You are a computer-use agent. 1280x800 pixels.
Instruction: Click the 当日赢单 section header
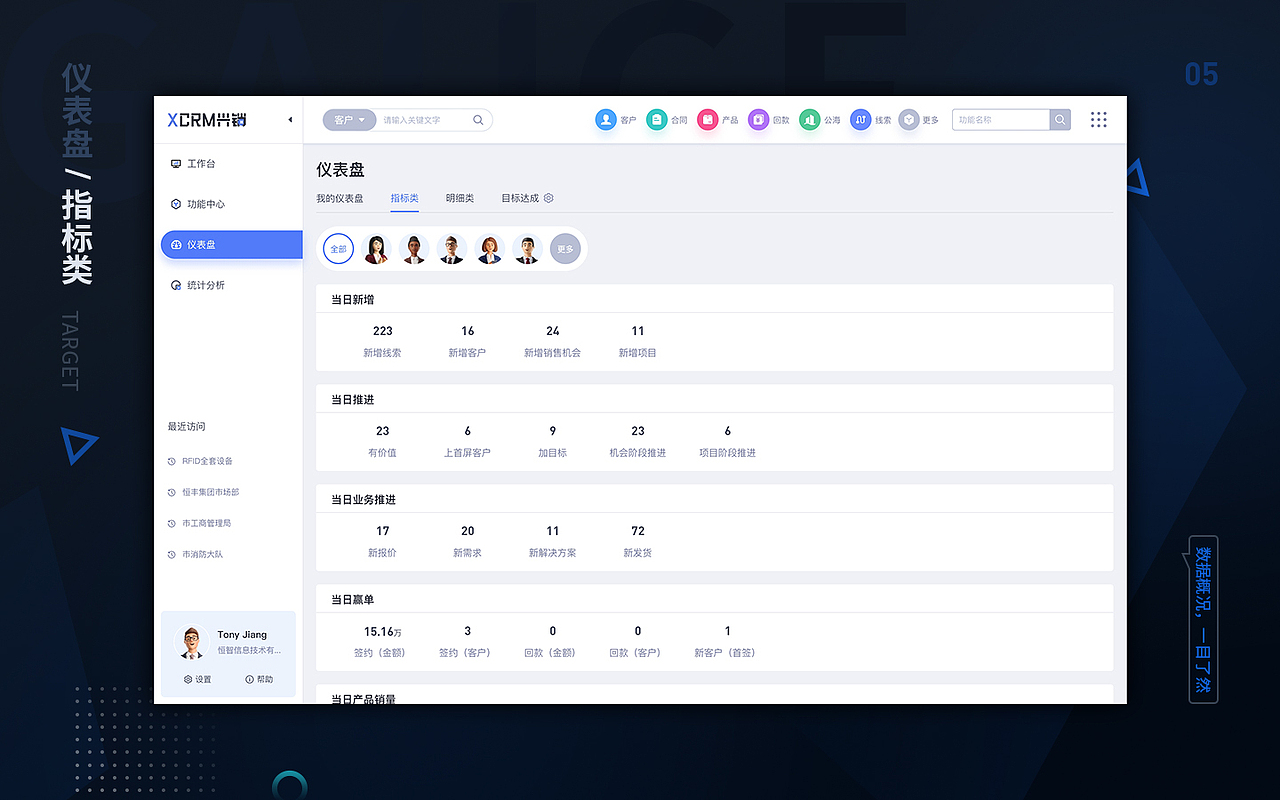(352, 599)
